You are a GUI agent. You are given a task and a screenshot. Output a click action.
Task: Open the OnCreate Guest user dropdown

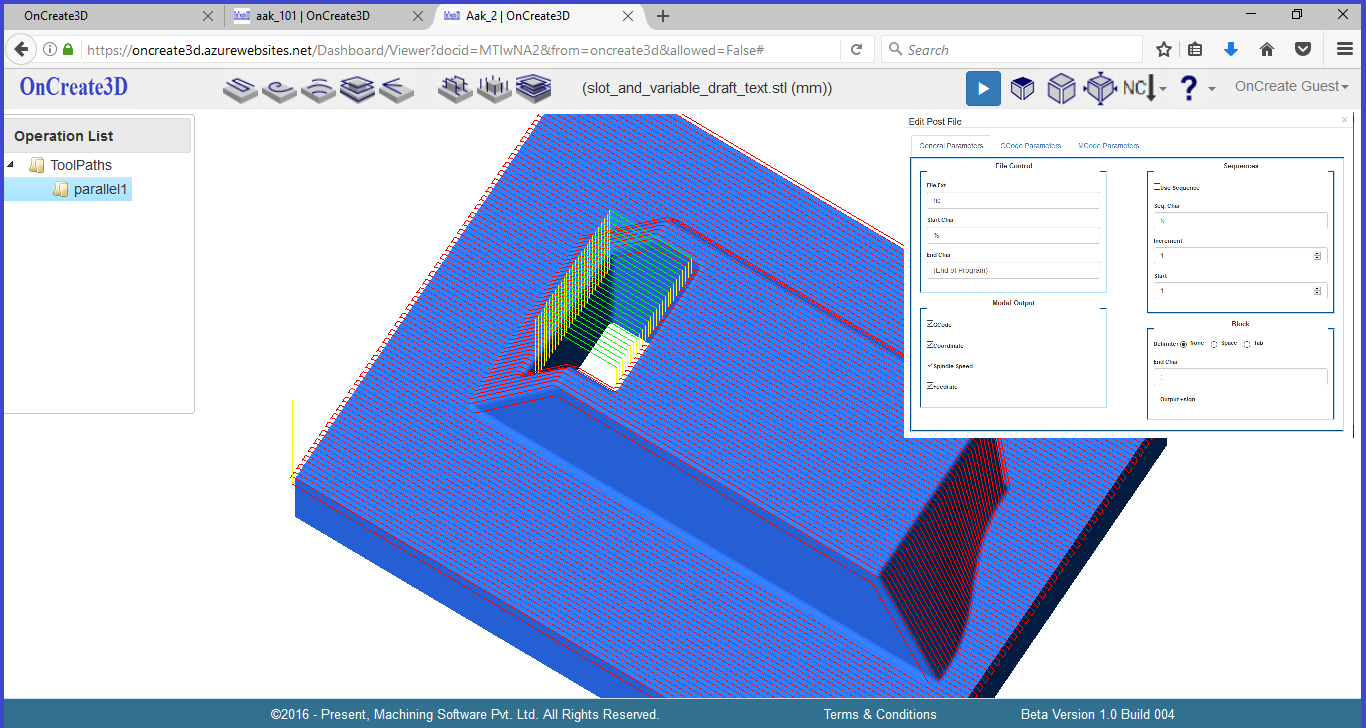[x=1291, y=87]
